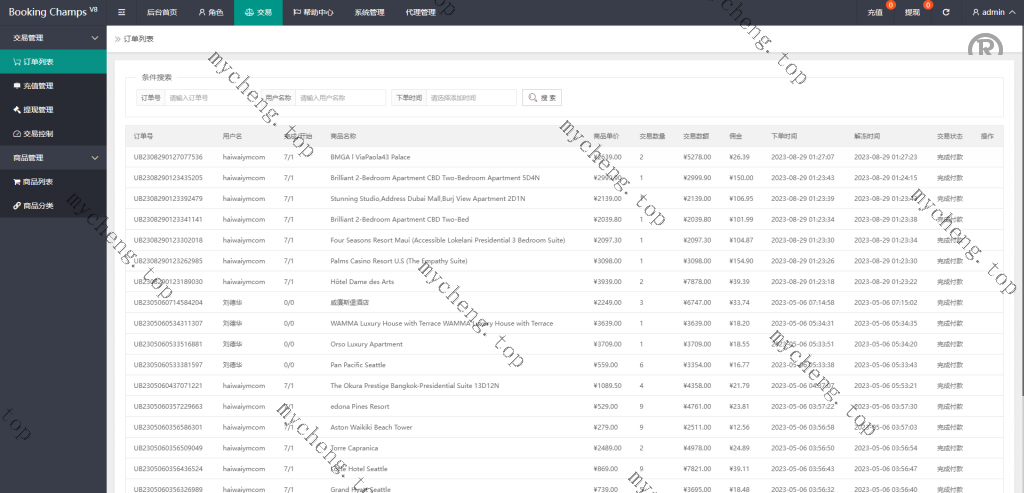
Task: Open 商品列表 in the sidebar
Action: point(38,181)
